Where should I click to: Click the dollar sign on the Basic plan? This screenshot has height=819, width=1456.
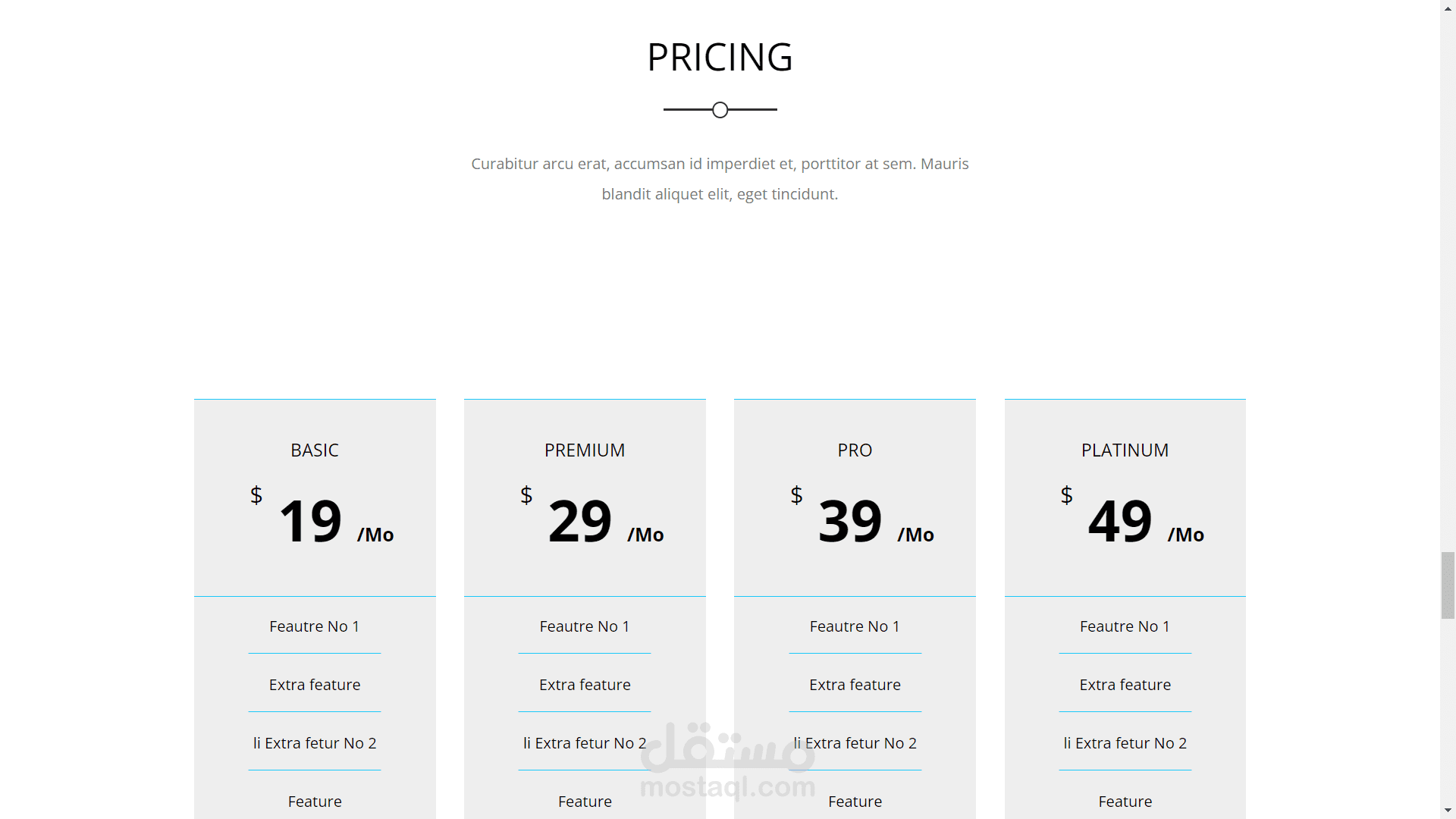[256, 495]
